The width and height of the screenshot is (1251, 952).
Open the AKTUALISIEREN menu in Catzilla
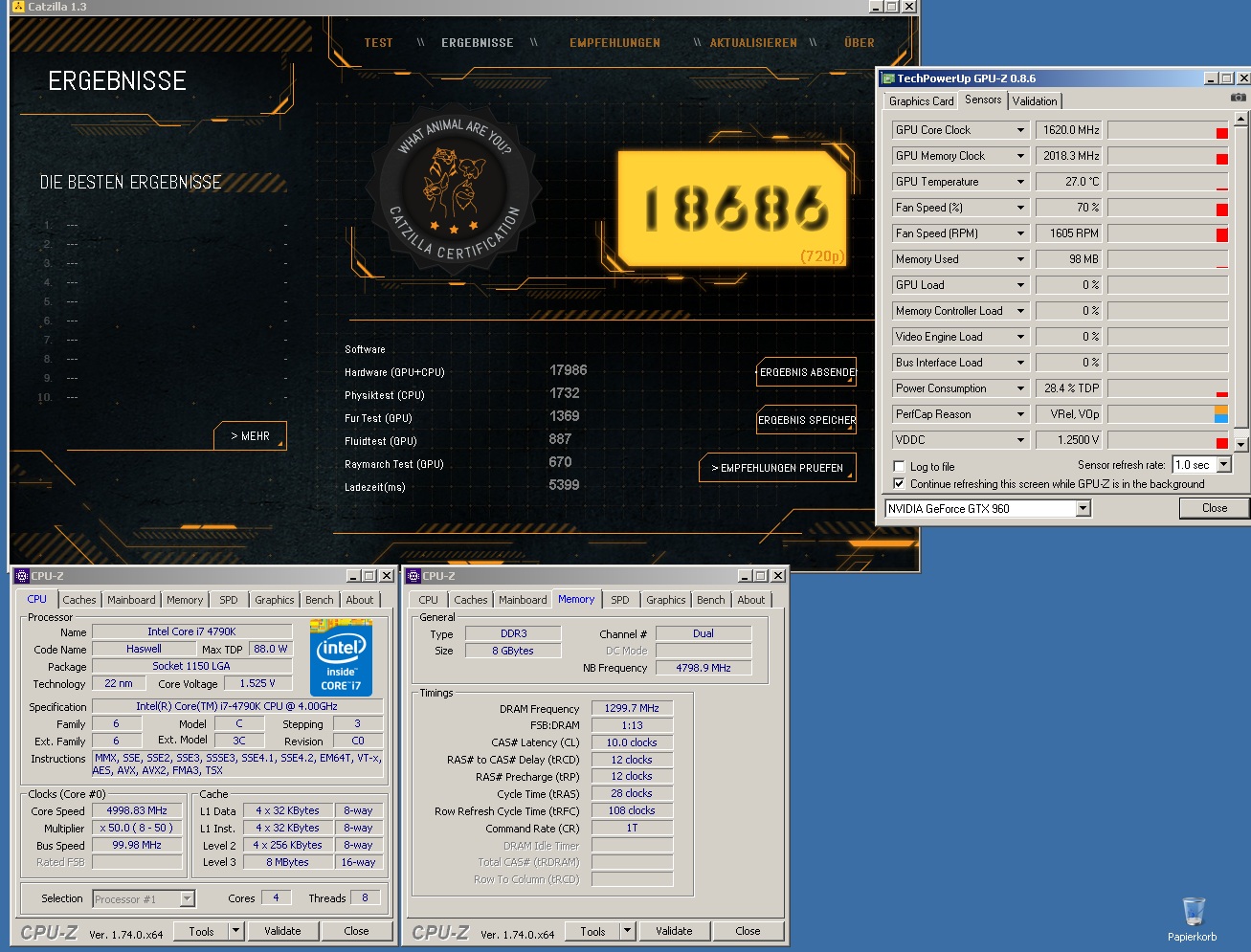coord(753,43)
